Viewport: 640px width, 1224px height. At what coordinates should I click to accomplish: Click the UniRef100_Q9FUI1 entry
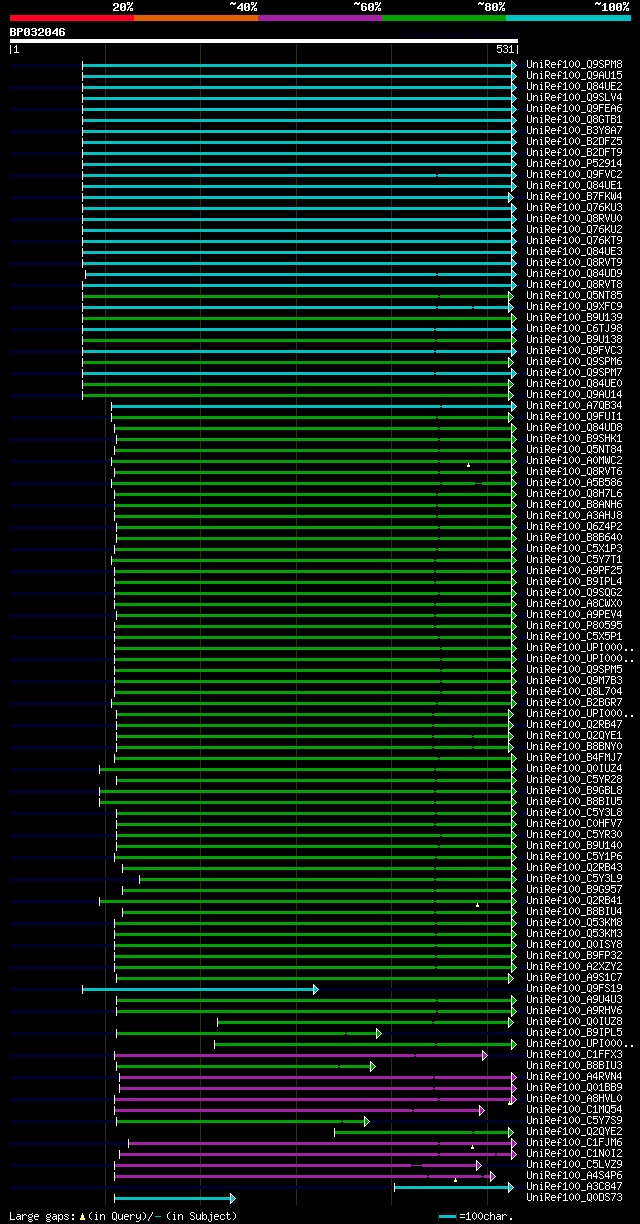pos(575,416)
